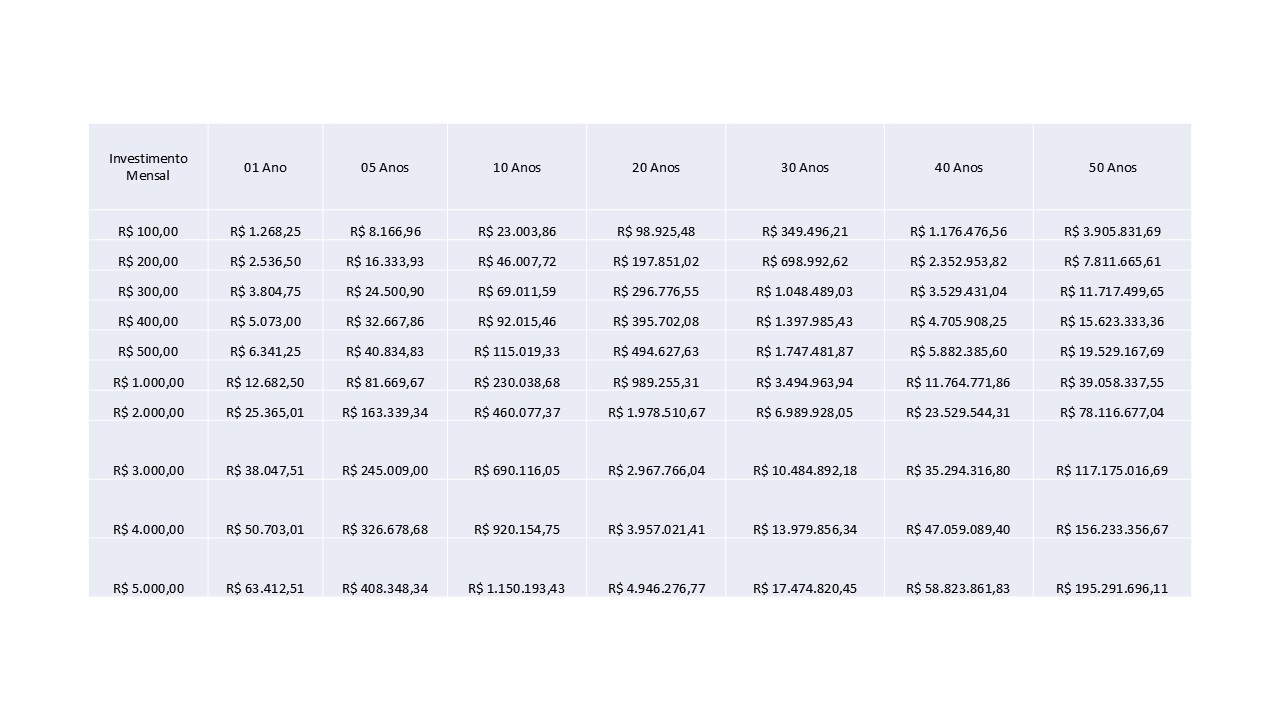This screenshot has height=720, width=1280.
Task: Select the R$ 47.059.089,40 cell
Action: coord(959,530)
